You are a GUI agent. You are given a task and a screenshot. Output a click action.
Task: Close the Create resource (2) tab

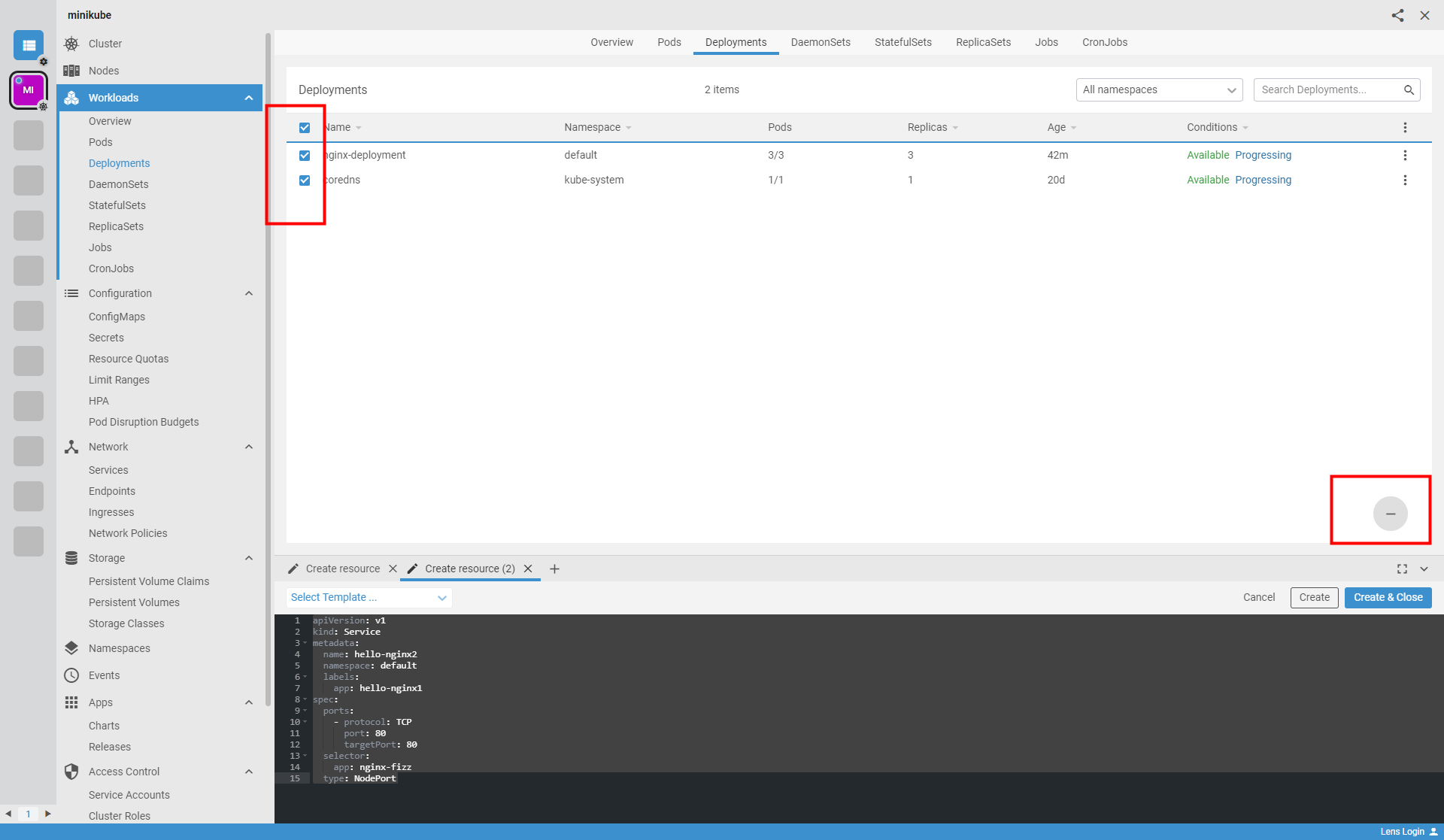tap(528, 569)
